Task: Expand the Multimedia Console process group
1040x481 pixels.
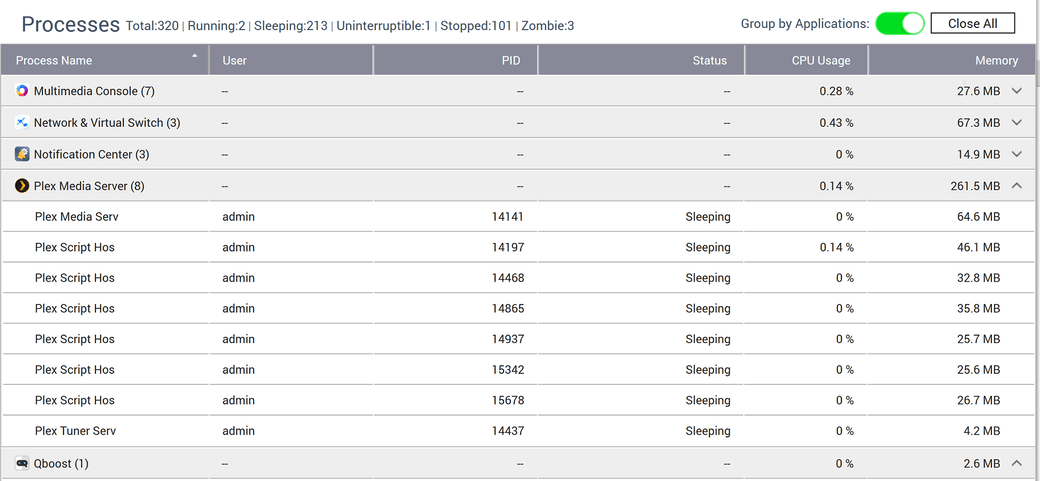Action: [x=1017, y=91]
